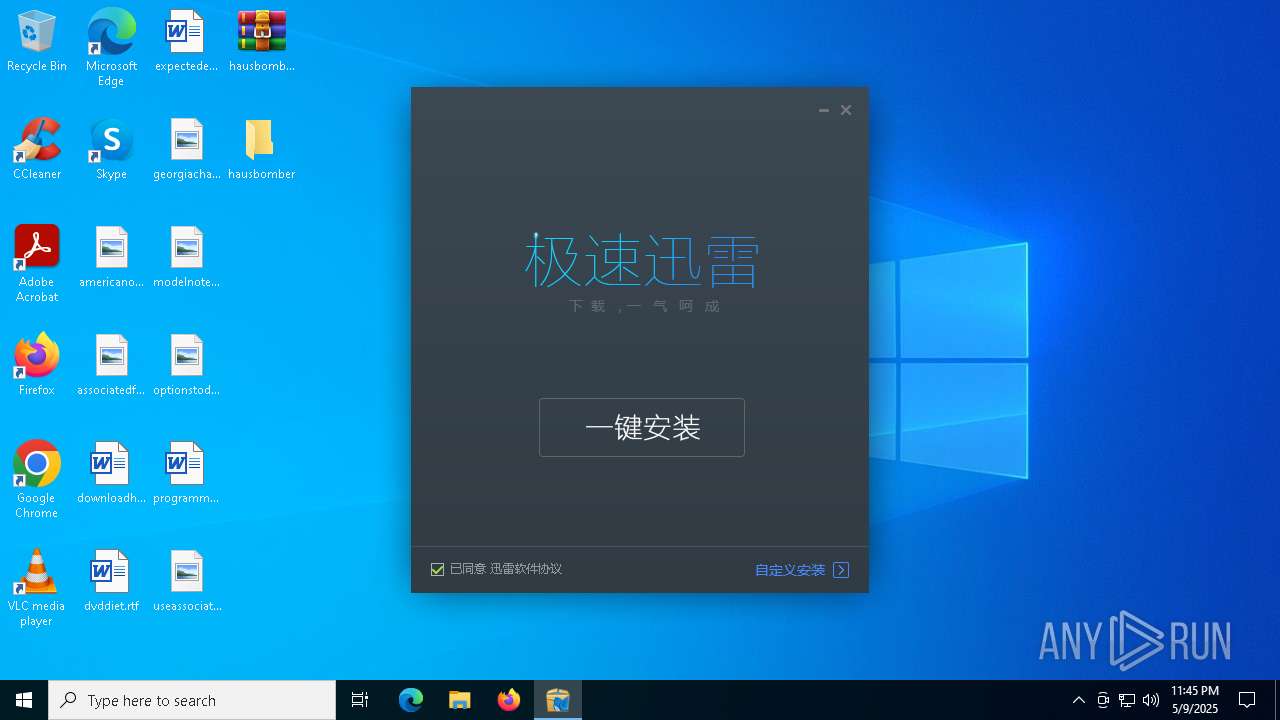Minimize the Xunlei installer window

pyautogui.click(x=824, y=110)
